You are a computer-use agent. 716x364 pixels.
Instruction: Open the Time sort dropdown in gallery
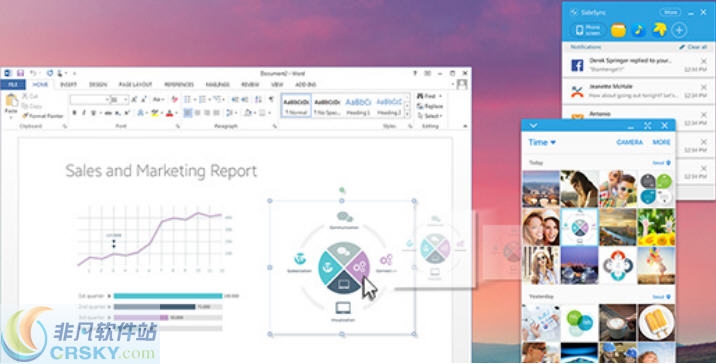[542, 142]
